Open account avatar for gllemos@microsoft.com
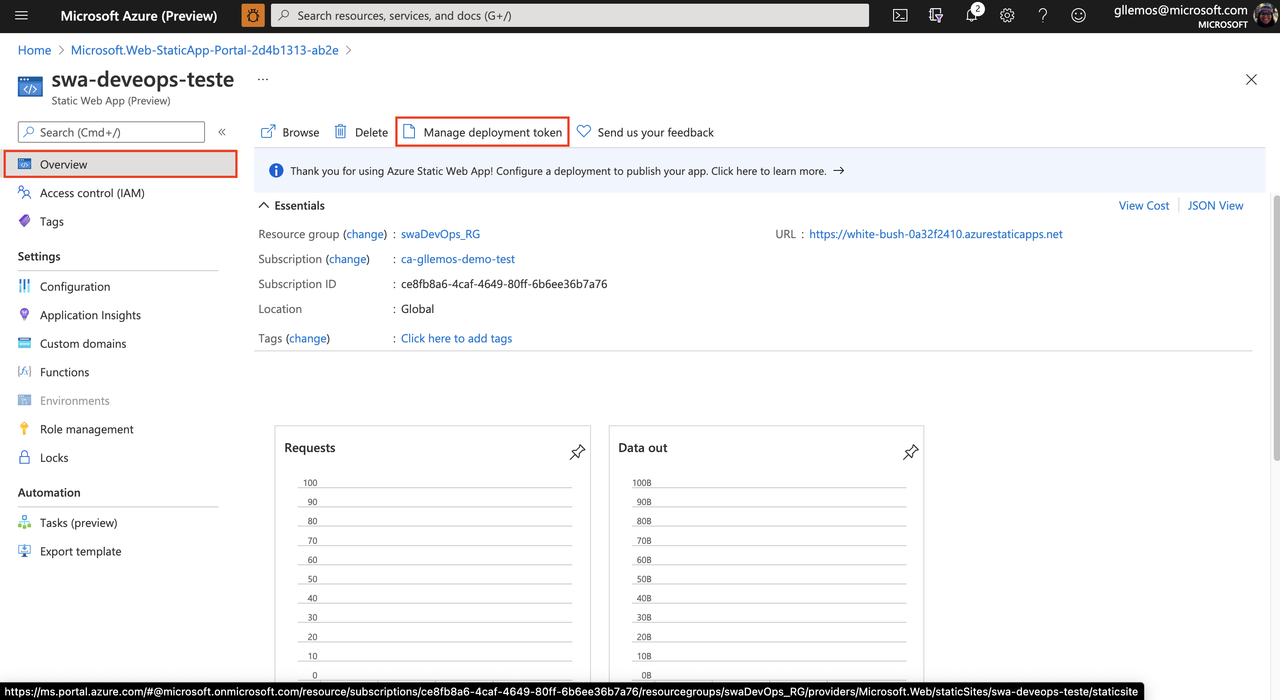 coord(1266,16)
